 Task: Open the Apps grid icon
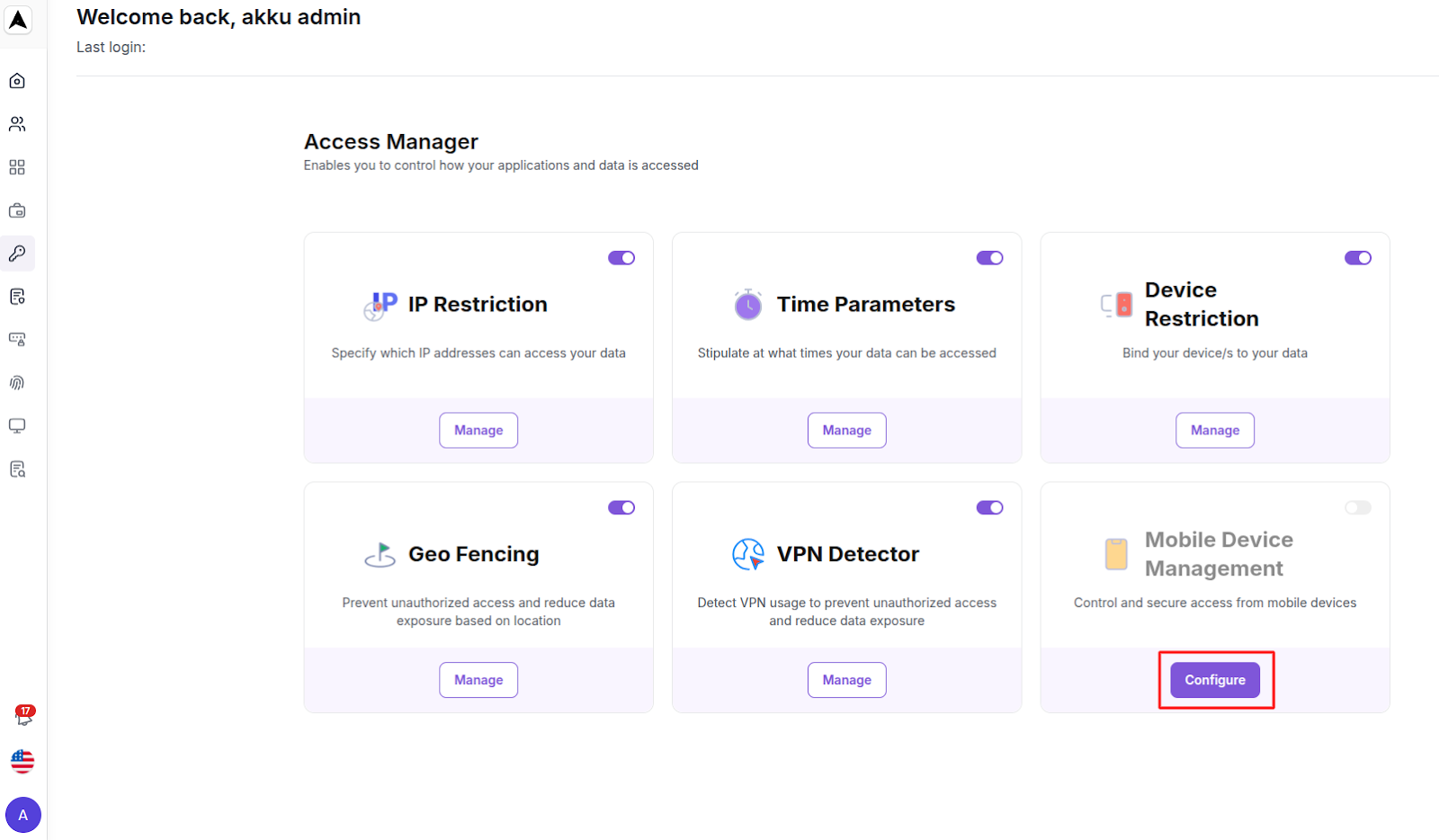pyautogui.click(x=16, y=166)
